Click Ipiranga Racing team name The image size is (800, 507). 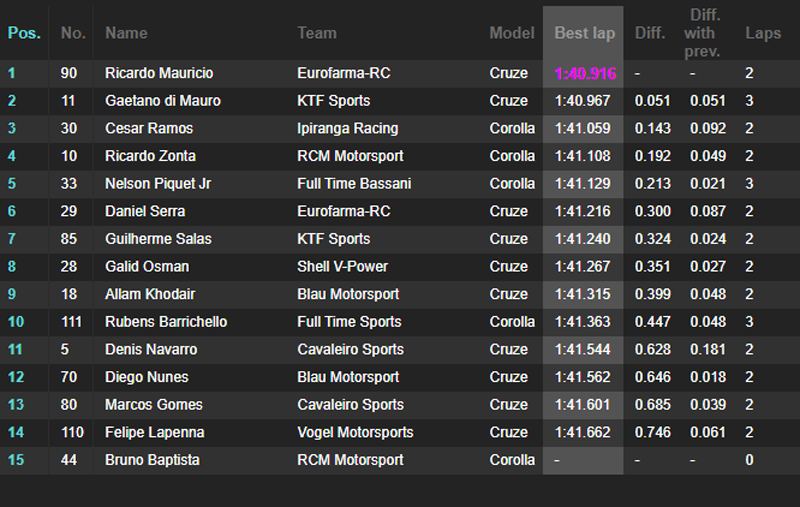[x=348, y=128]
